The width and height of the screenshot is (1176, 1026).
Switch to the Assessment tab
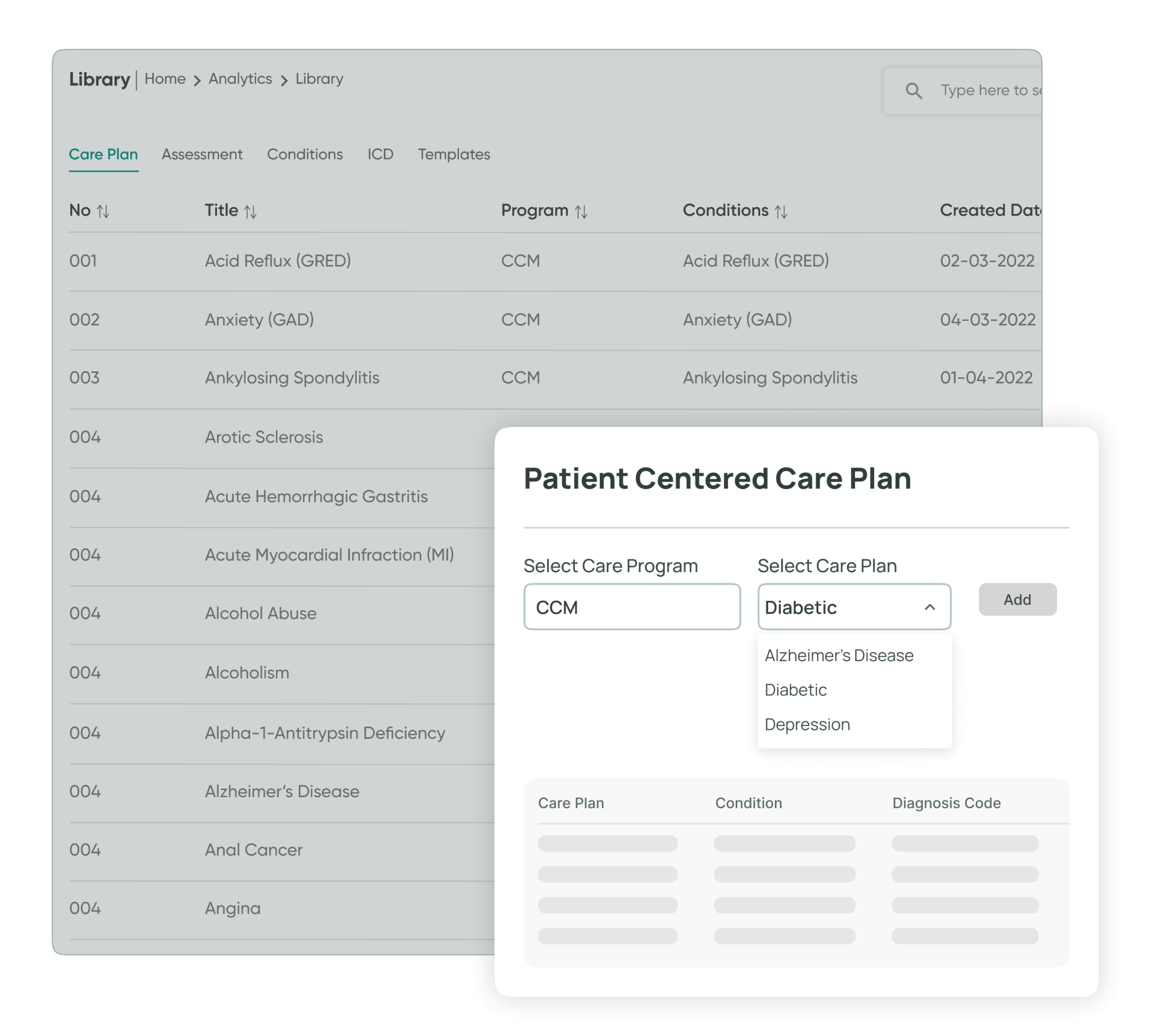(x=202, y=154)
